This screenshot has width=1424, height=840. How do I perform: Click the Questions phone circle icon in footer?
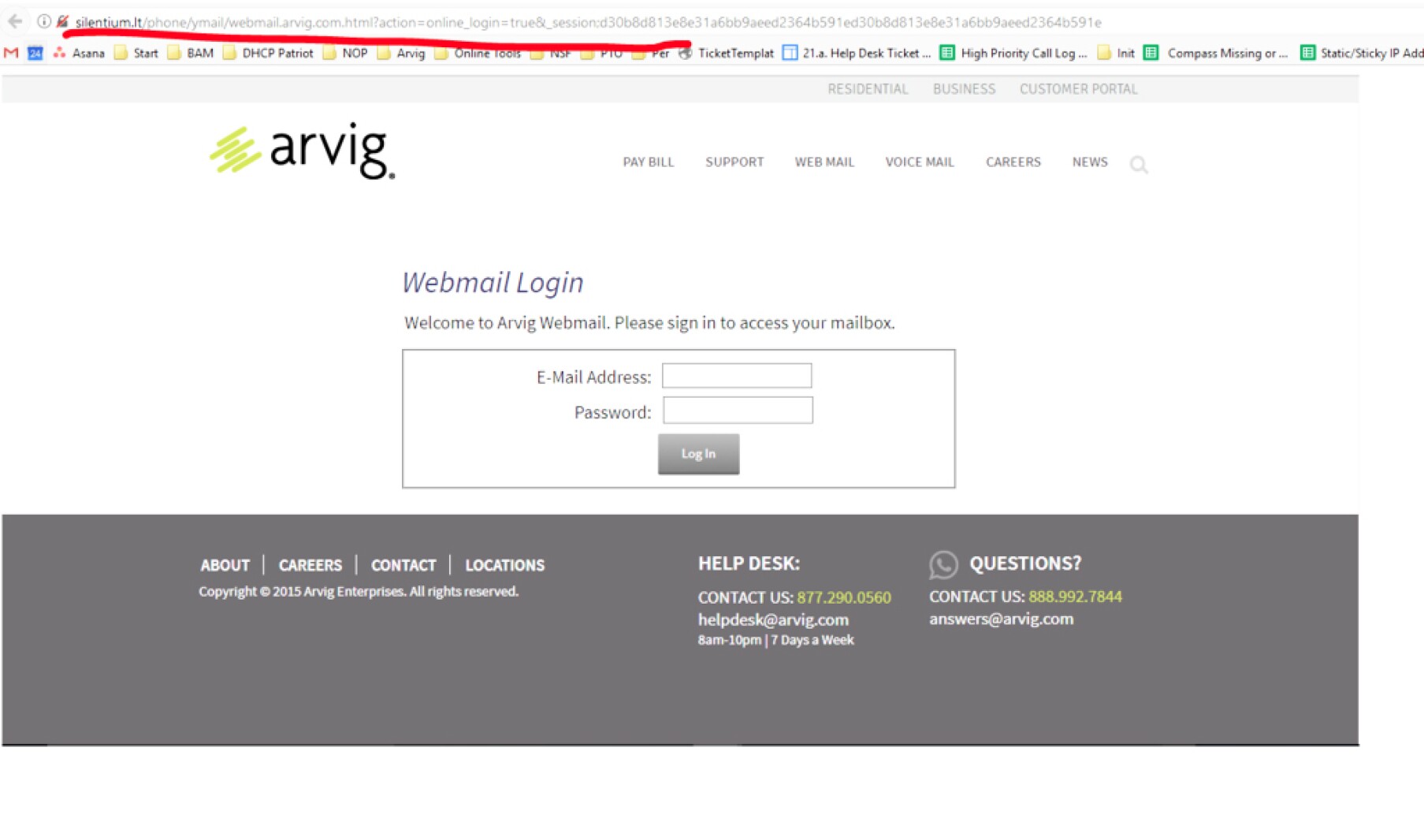click(943, 564)
